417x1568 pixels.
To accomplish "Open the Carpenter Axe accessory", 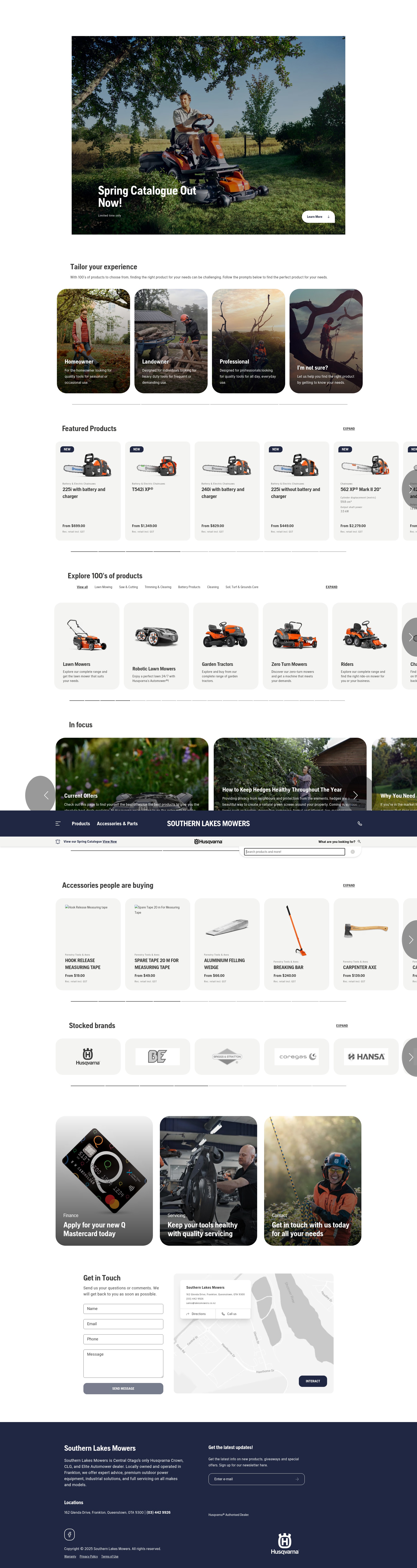I will point(366,944).
